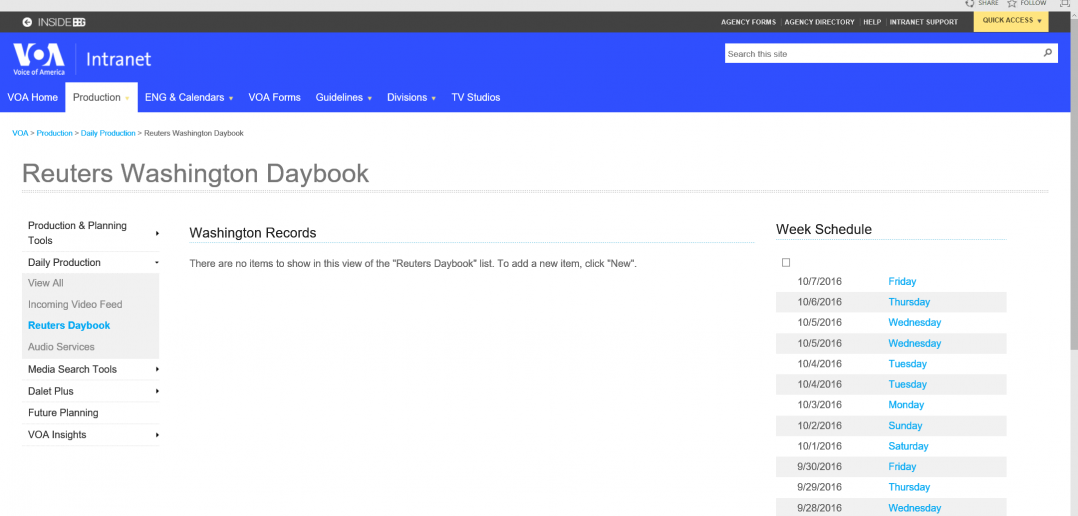This screenshot has width=1078, height=516.
Task: Toggle the Week Schedule select-all checkbox
Action: (786, 262)
